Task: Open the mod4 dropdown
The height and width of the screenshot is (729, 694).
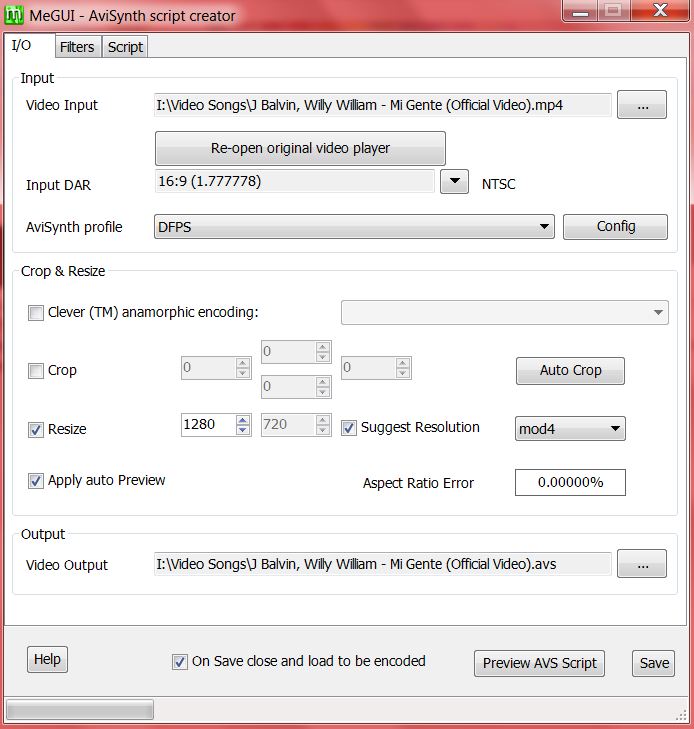Action: coord(570,429)
